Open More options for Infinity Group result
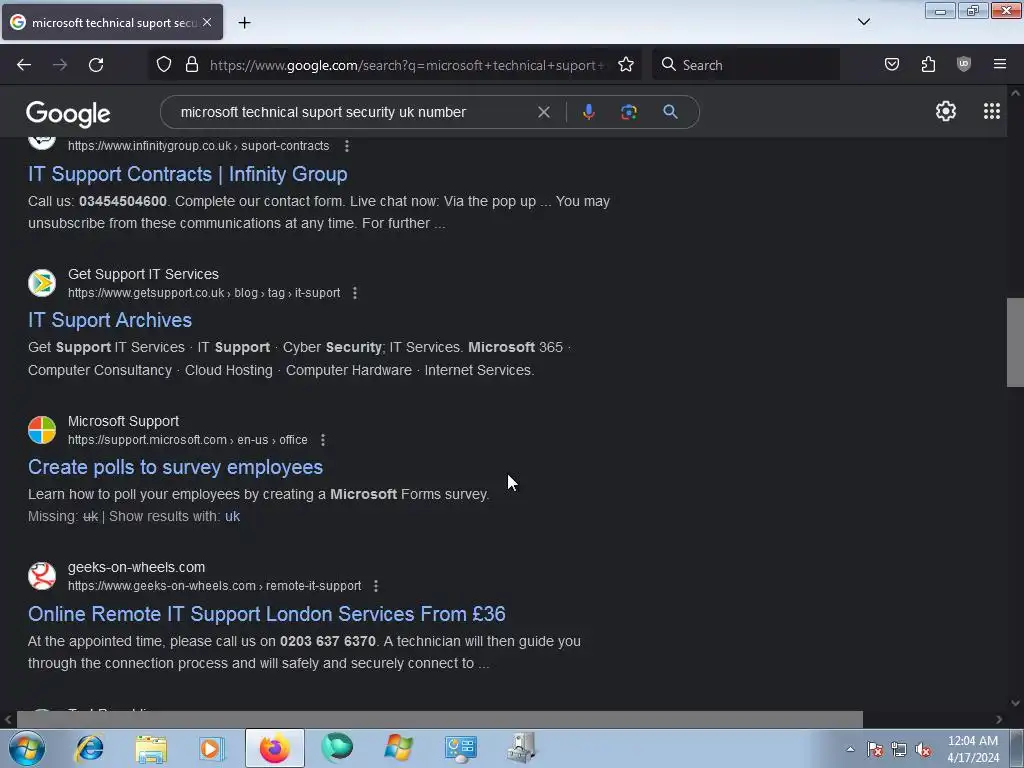 [x=347, y=146]
